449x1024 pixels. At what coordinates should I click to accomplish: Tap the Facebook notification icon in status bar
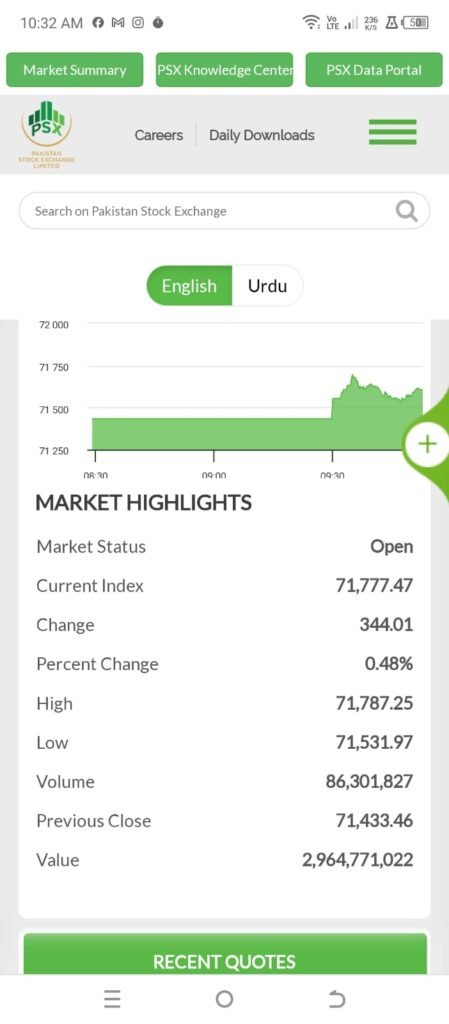pyautogui.click(x=98, y=23)
